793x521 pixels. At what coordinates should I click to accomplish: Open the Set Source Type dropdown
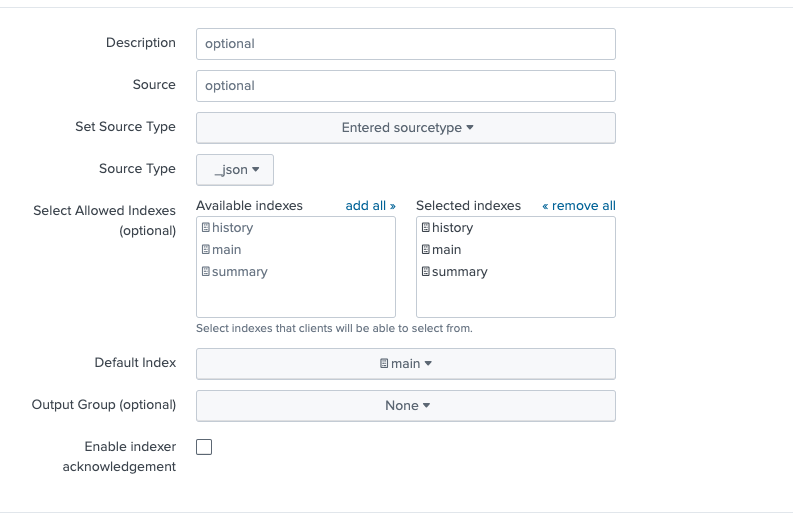(405, 128)
